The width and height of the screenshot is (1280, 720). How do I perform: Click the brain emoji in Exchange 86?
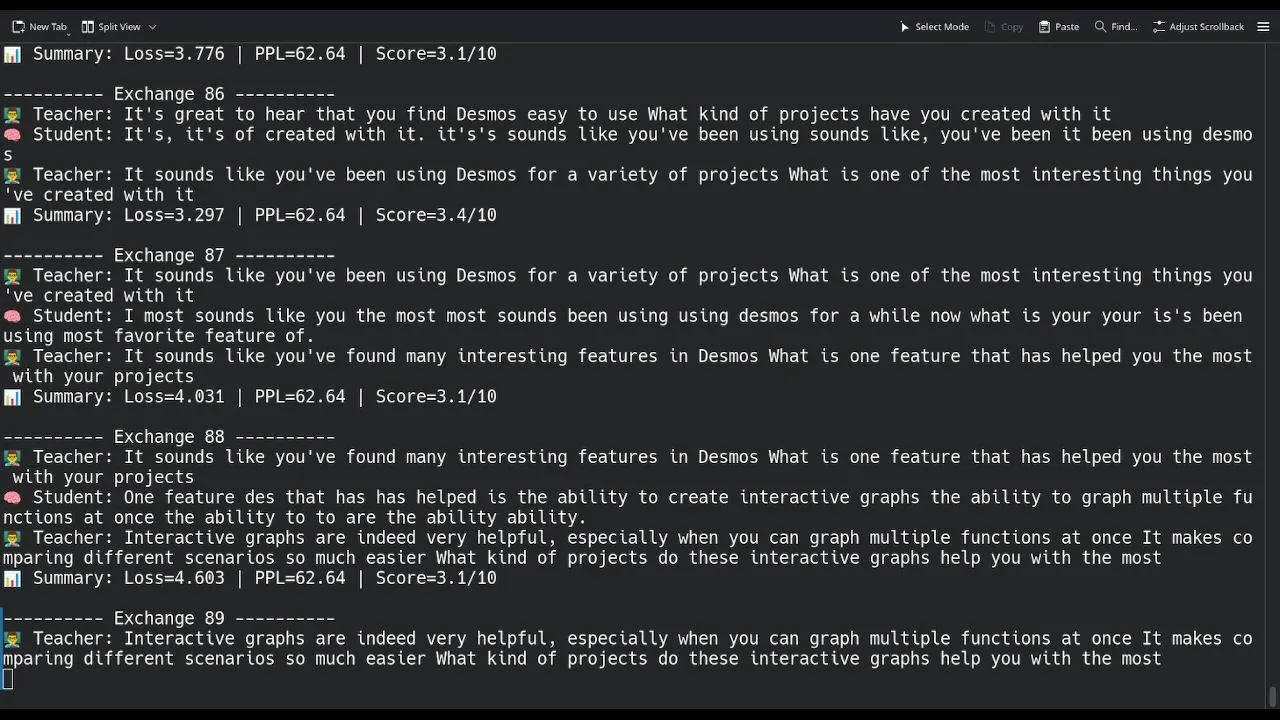click(12, 135)
